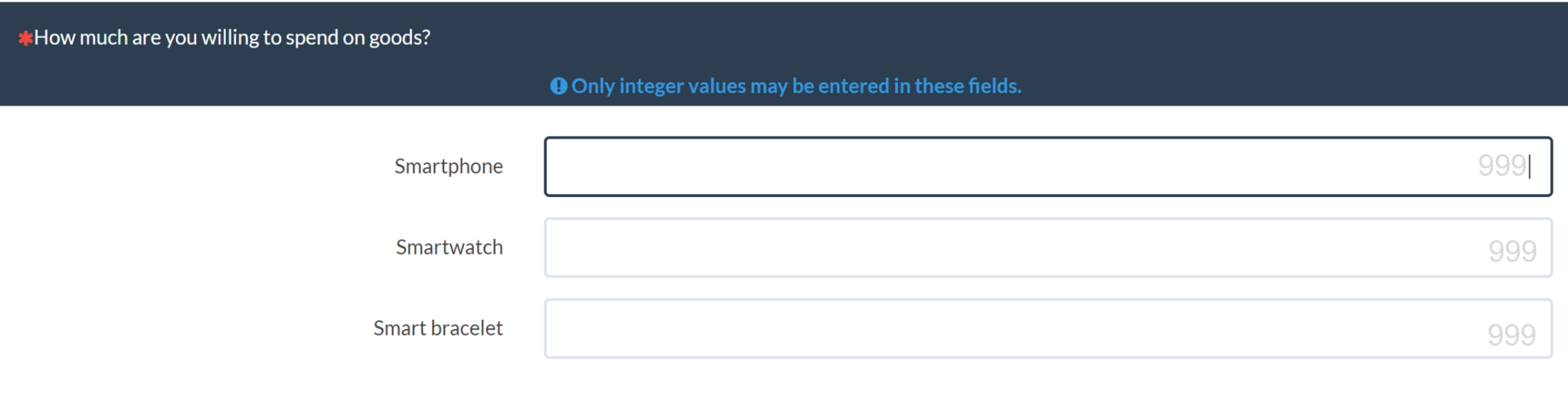The width and height of the screenshot is (1568, 407).
Task: Focus the Smartwatch amount input field
Action: click(x=1048, y=248)
